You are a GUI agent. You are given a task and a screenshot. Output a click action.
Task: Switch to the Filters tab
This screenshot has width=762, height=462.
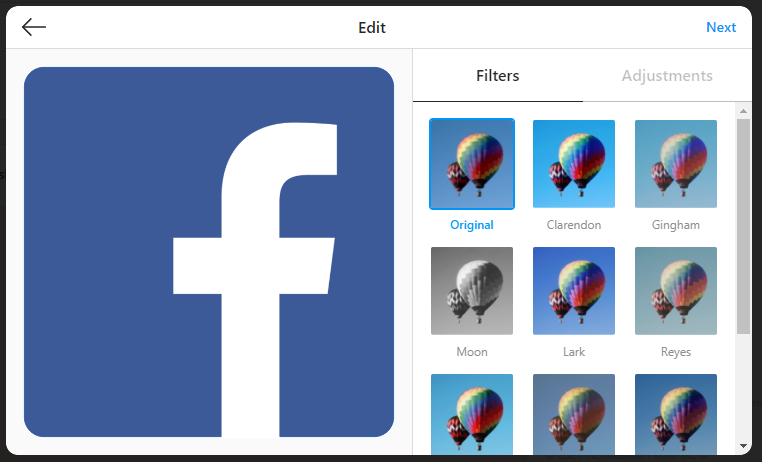pyautogui.click(x=497, y=76)
